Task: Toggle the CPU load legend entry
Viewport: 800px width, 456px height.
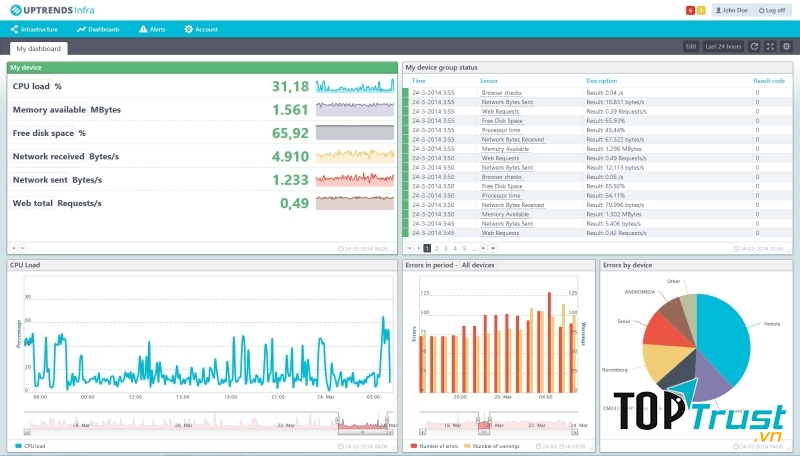Action: (x=34, y=445)
